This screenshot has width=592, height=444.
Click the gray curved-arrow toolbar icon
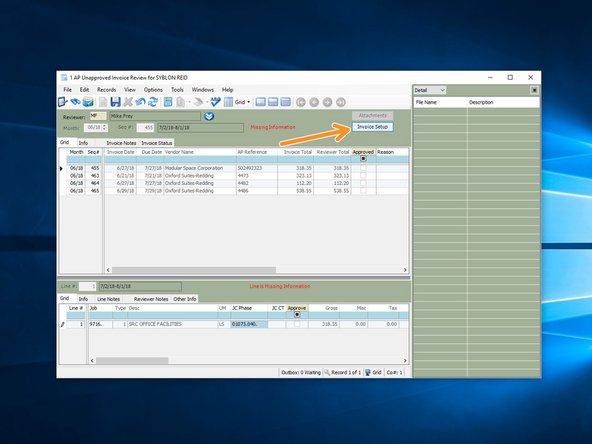[198, 102]
